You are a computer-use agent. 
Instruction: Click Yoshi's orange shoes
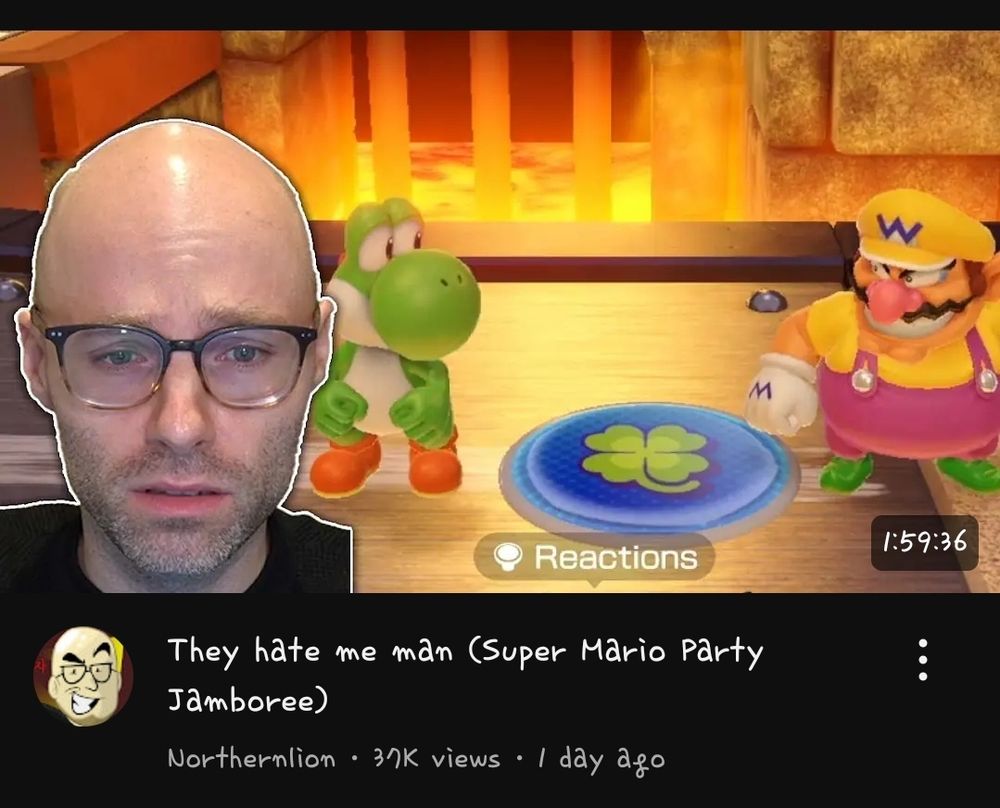point(385,466)
